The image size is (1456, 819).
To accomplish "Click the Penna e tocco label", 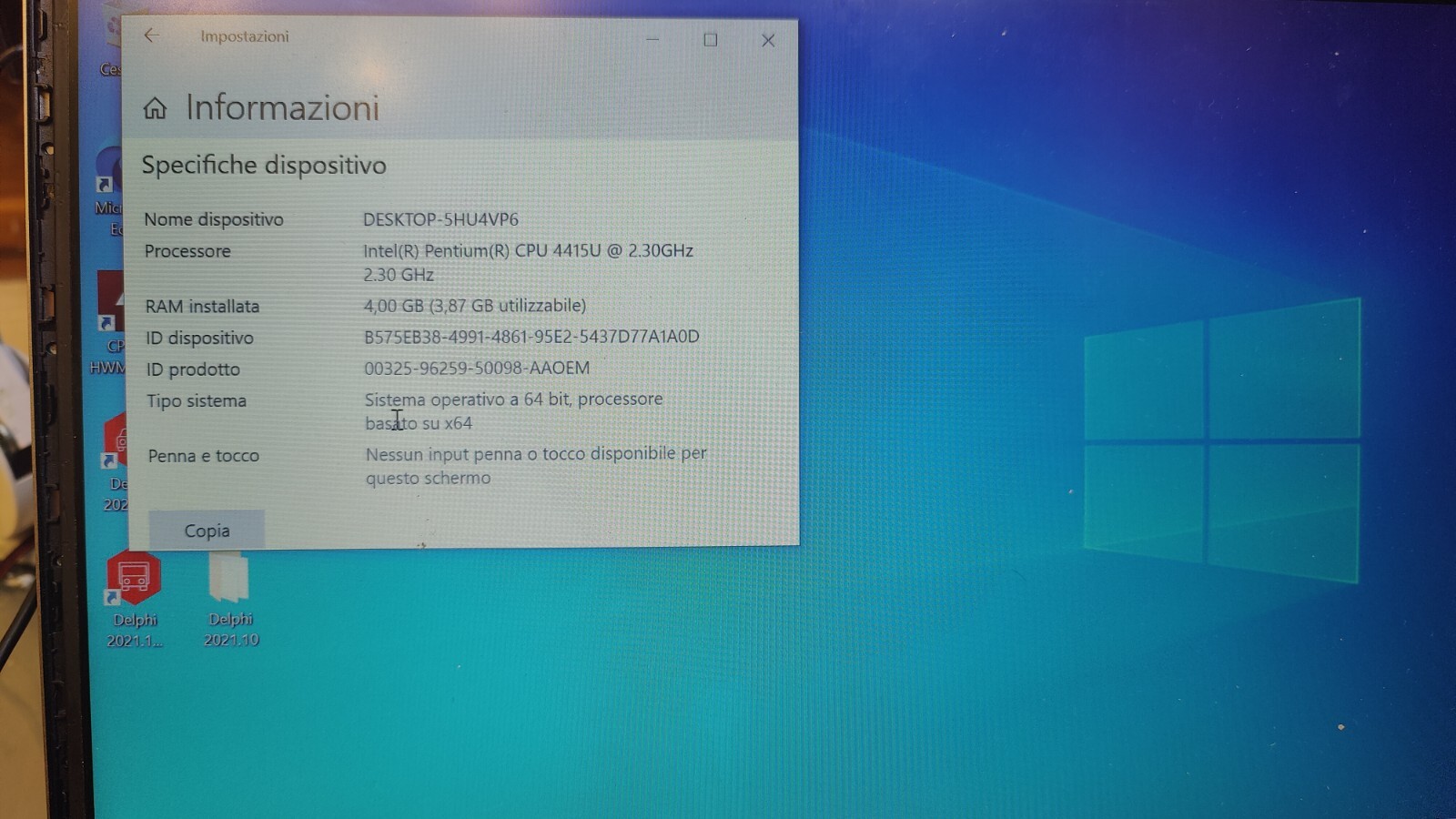I will pyautogui.click(x=204, y=456).
